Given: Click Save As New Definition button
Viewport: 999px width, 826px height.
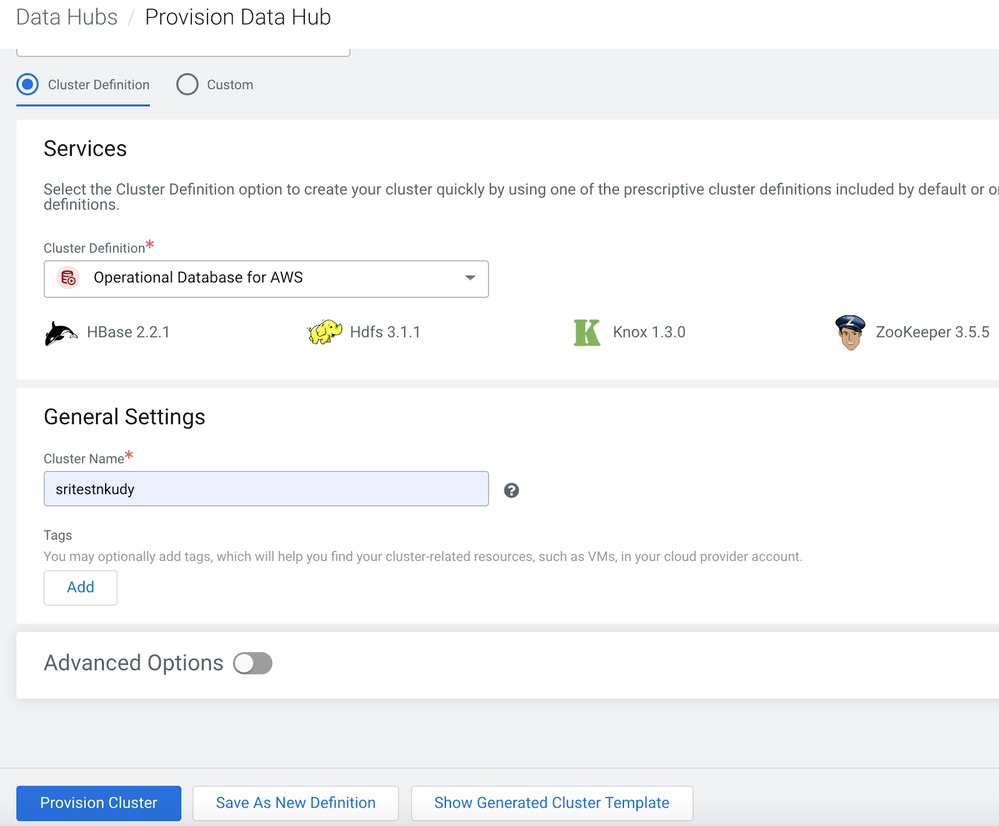Looking at the screenshot, I should pos(296,803).
